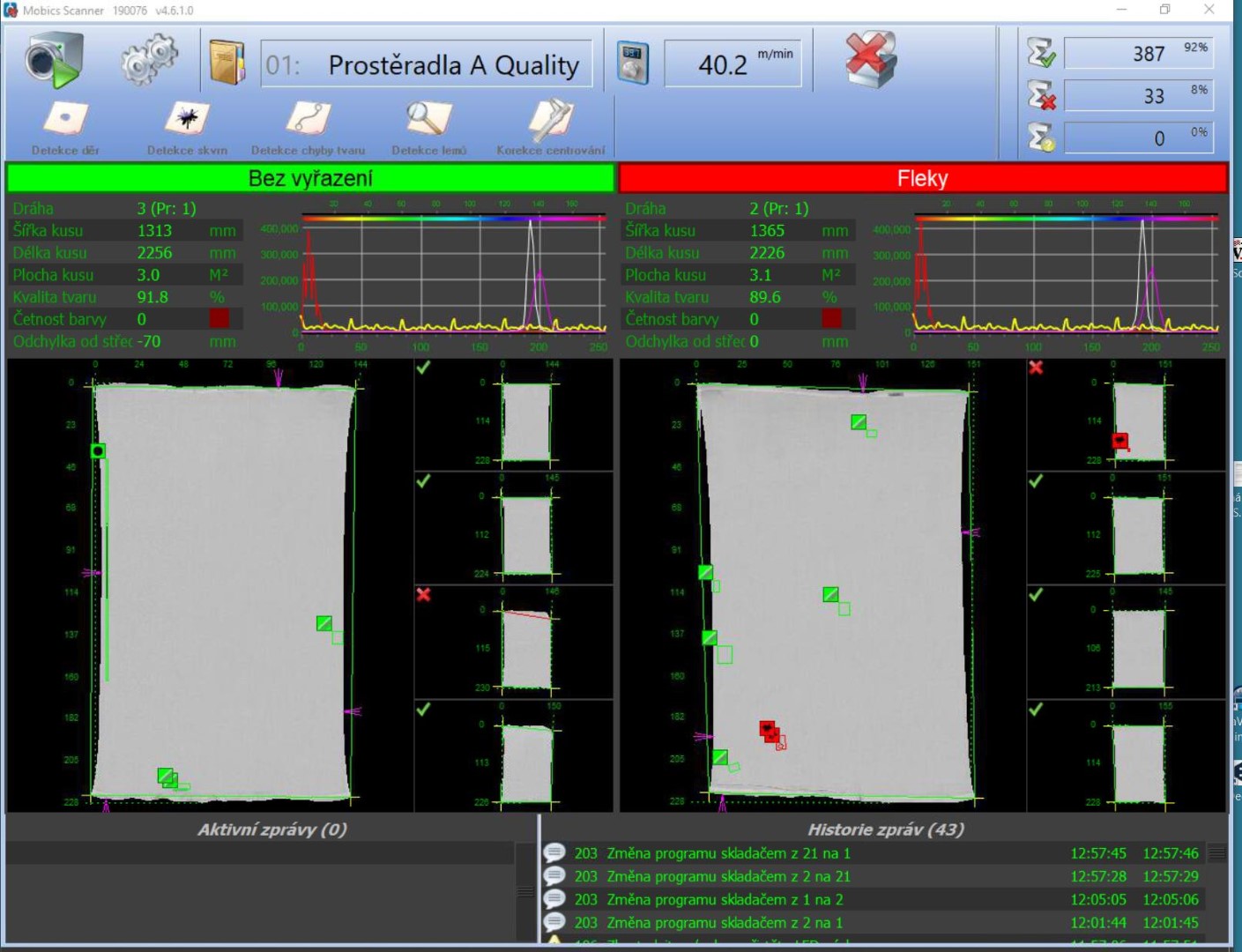This screenshot has width=1242, height=952.
Task: Open the program book icon
Action: 227,62
